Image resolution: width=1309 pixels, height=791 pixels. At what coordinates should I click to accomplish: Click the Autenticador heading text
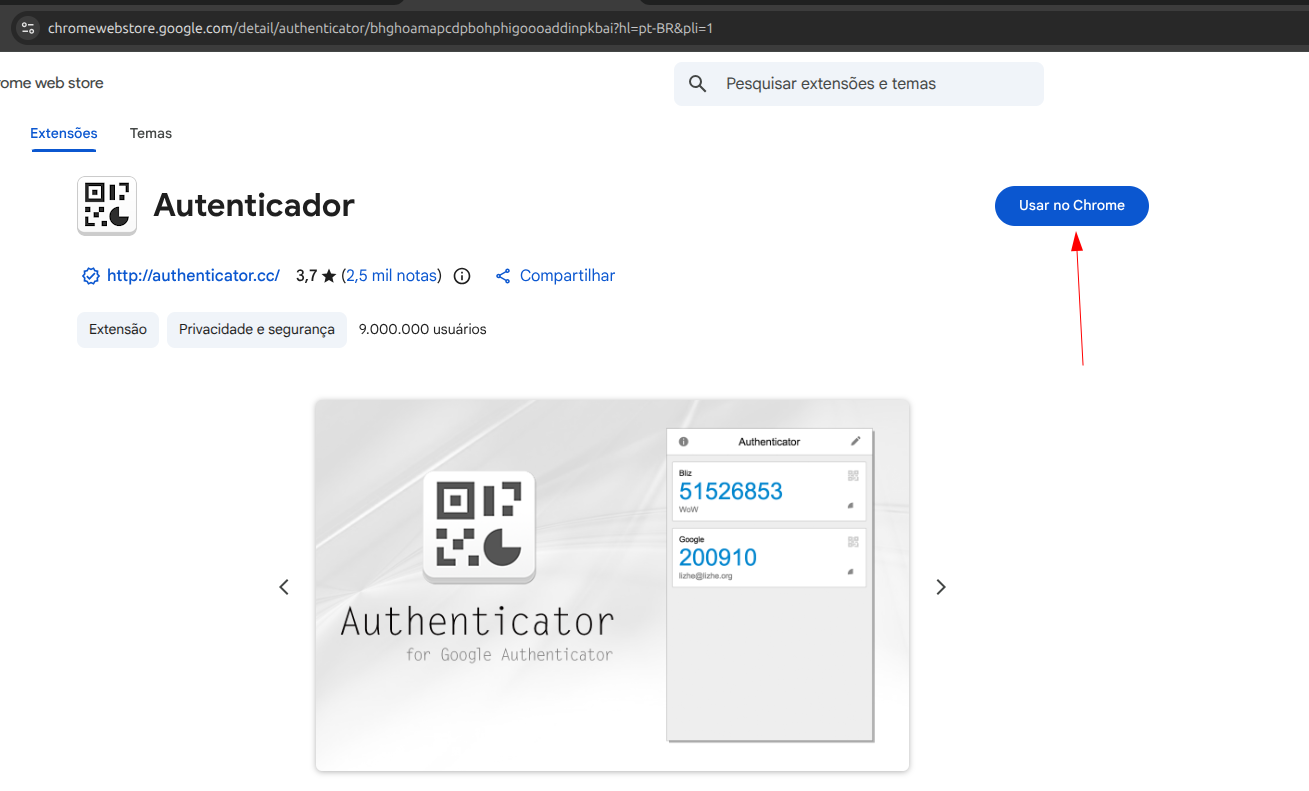click(x=254, y=206)
